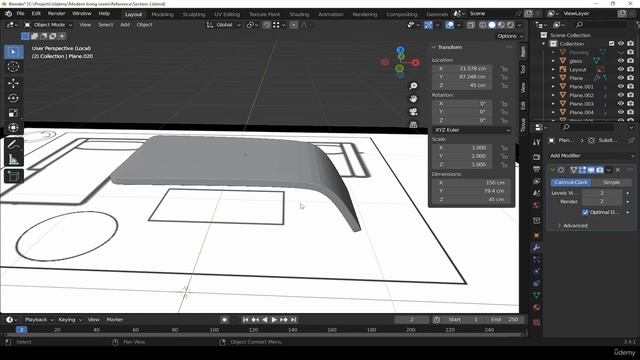Open the Physics properties tab

coord(537,271)
